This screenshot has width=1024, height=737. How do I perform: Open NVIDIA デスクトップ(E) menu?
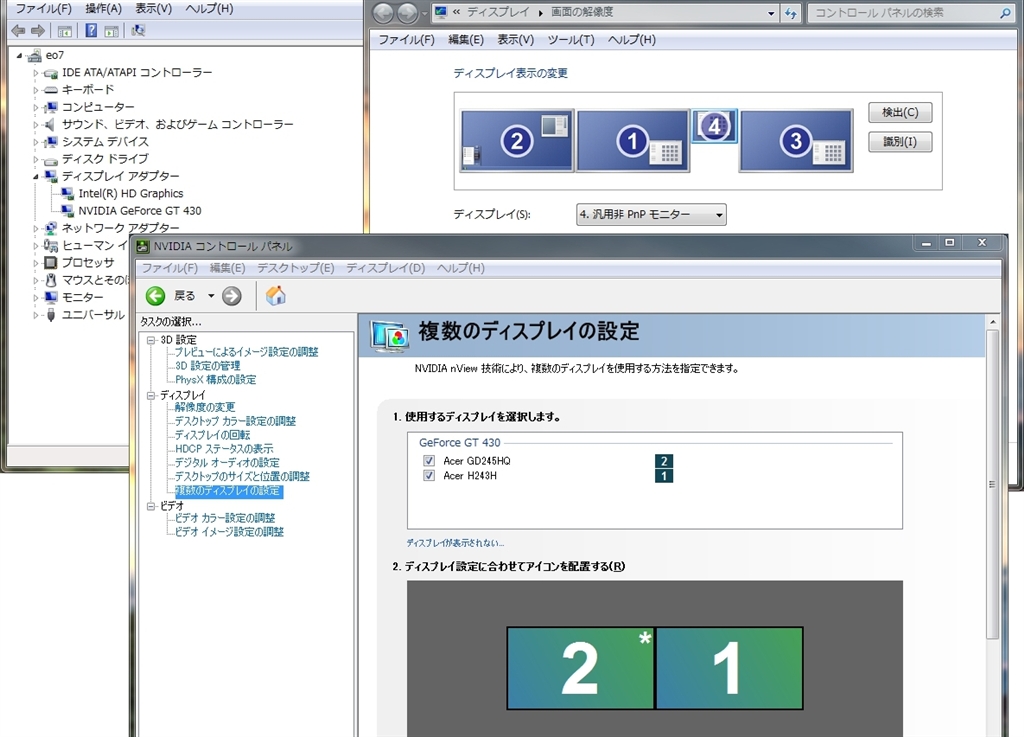pos(295,268)
